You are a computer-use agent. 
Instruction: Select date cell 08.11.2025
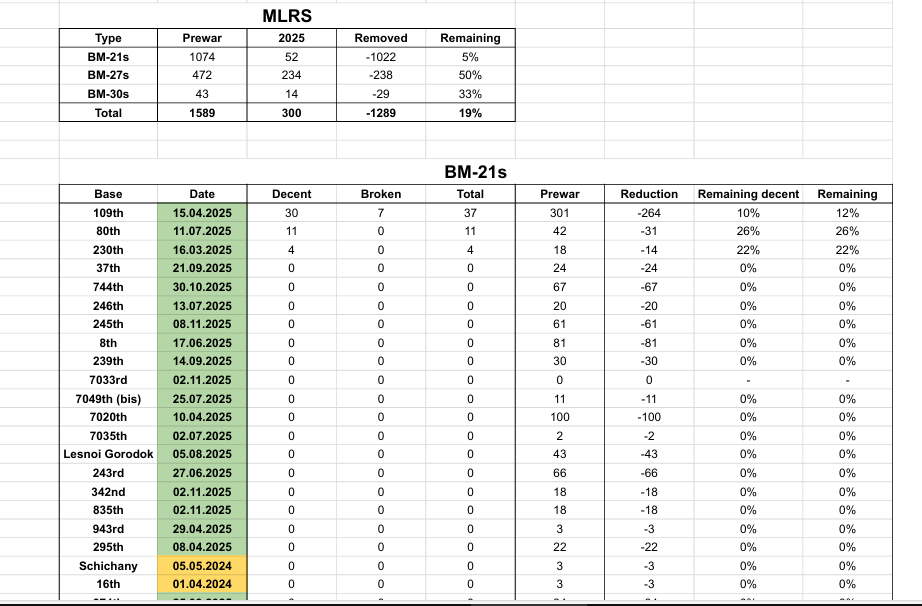[x=202, y=324]
